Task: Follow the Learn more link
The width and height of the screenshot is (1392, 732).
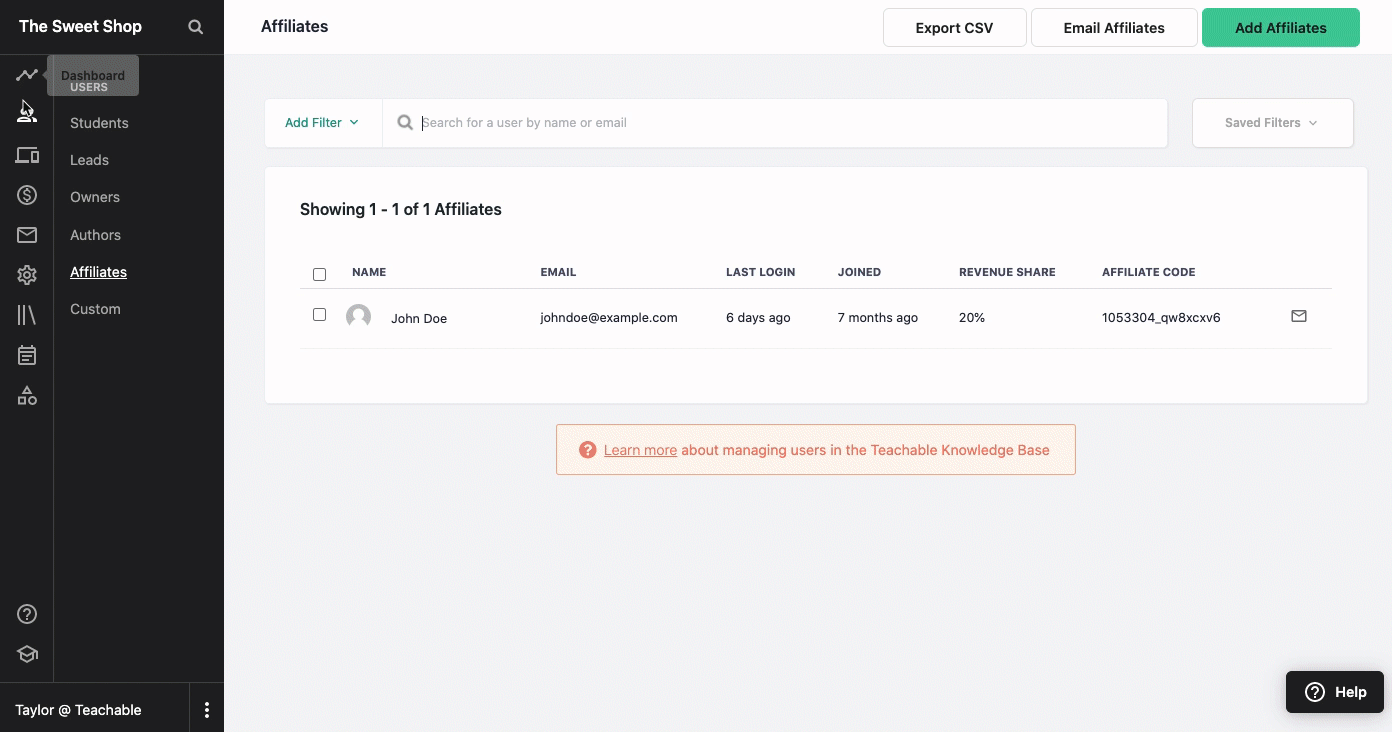Action: pos(640,450)
